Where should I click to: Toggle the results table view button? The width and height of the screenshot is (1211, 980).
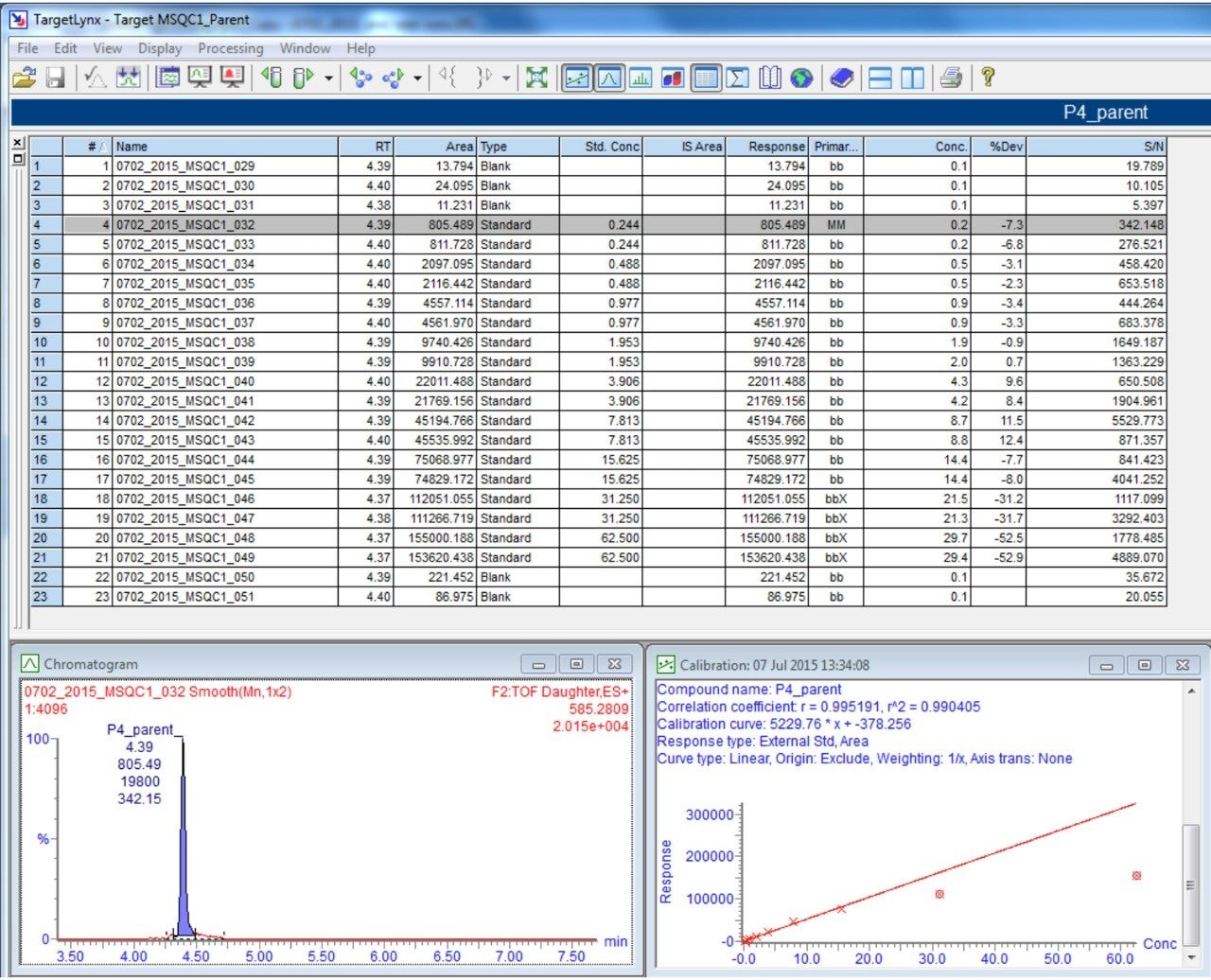pyautogui.click(x=706, y=78)
